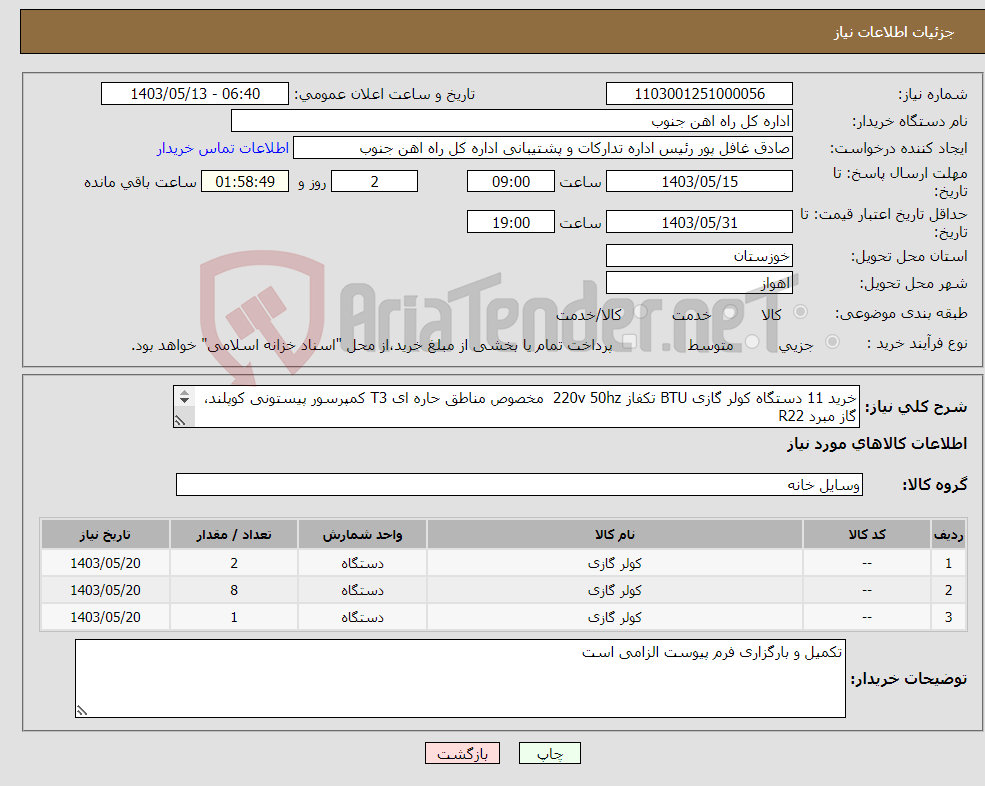
Task: Click the buyer organization name field
Action: 512,121
